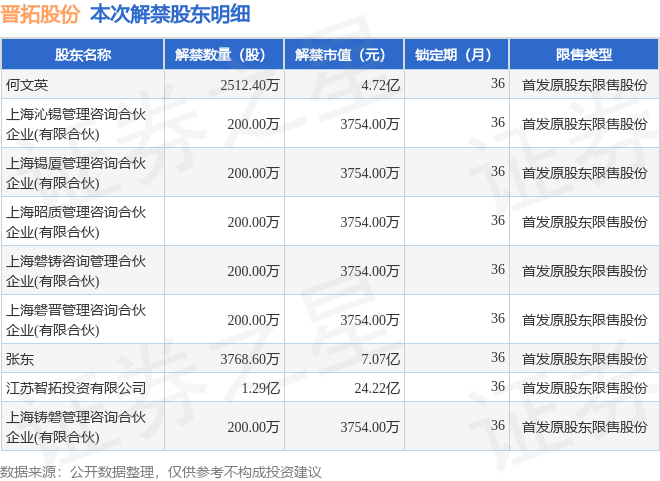Click 3754.00万 in the 上海锡厦 row
660x481 pixels.
click(x=370, y=173)
